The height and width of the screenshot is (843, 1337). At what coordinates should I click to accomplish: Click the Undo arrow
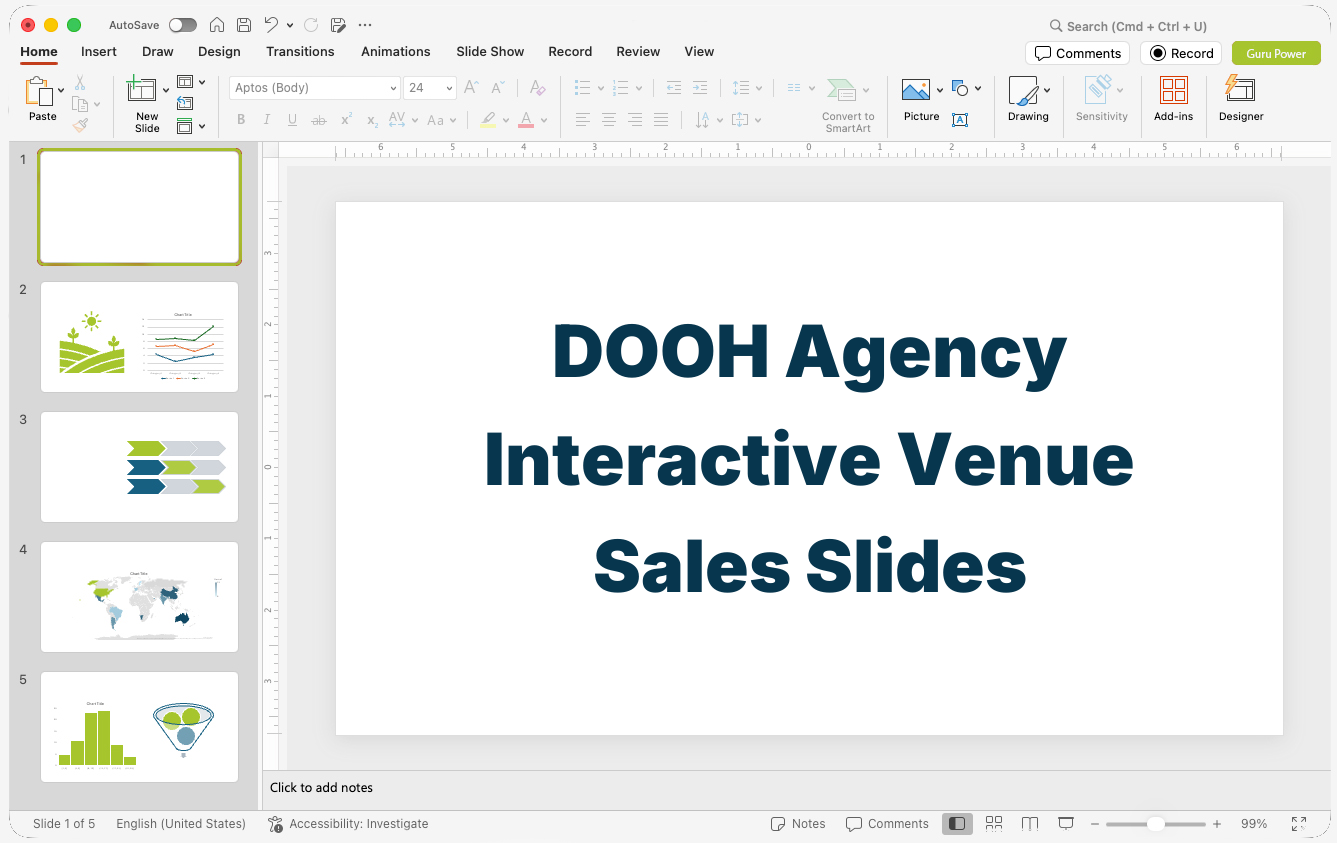[271, 25]
